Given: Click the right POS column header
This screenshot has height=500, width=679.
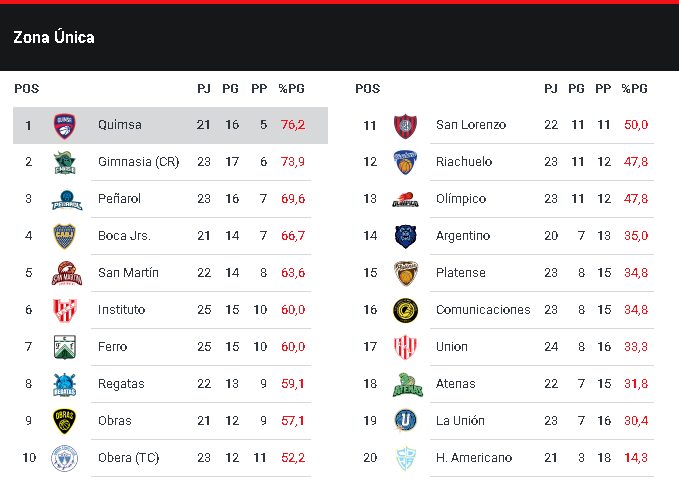Looking at the screenshot, I should (x=368, y=89).
